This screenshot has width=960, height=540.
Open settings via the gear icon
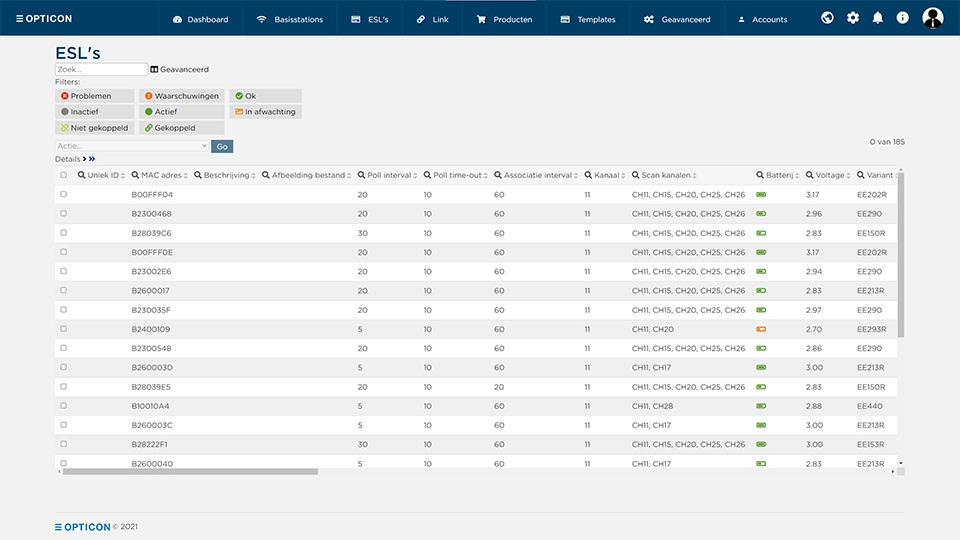(x=853, y=18)
